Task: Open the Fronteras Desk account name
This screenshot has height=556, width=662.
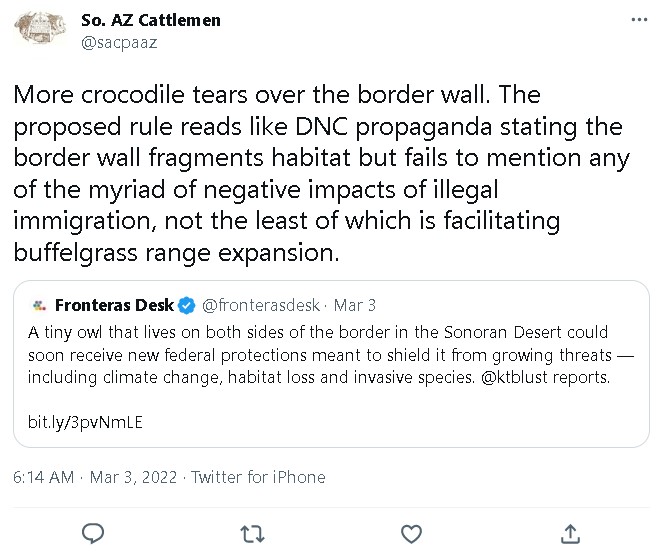Action: click(114, 305)
